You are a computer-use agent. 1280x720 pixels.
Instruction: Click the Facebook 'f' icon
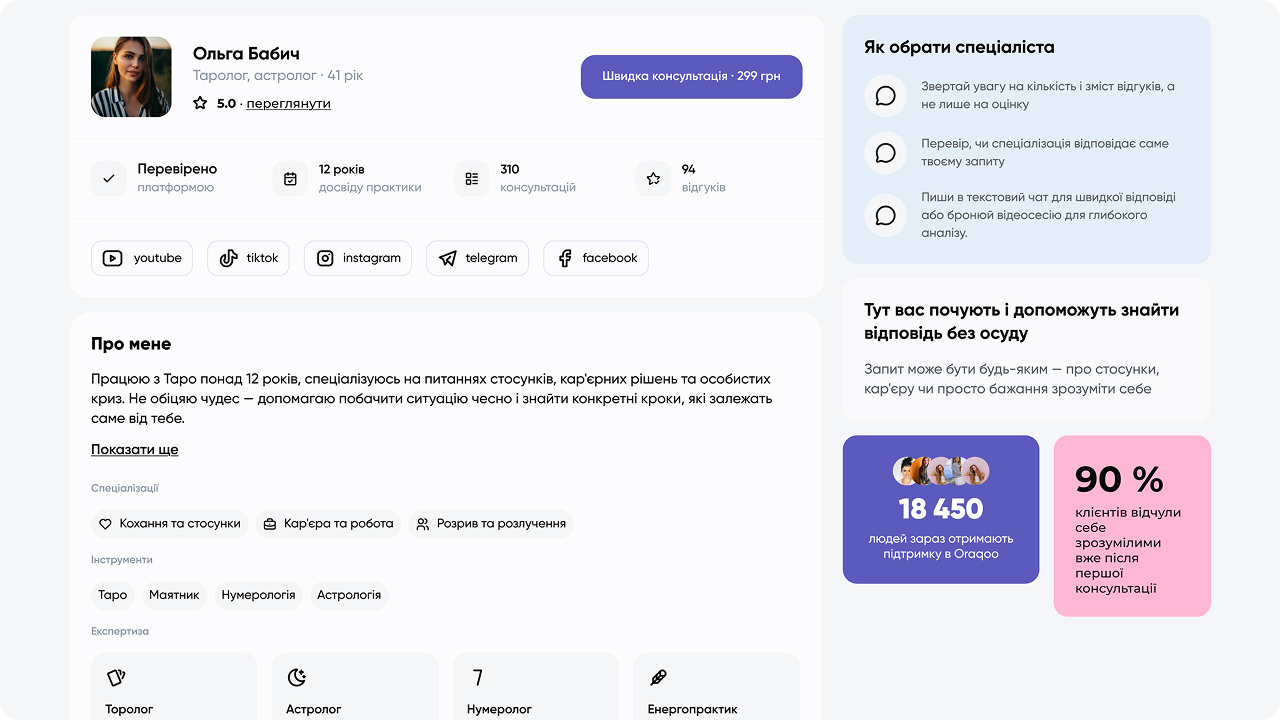(x=564, y=258)
